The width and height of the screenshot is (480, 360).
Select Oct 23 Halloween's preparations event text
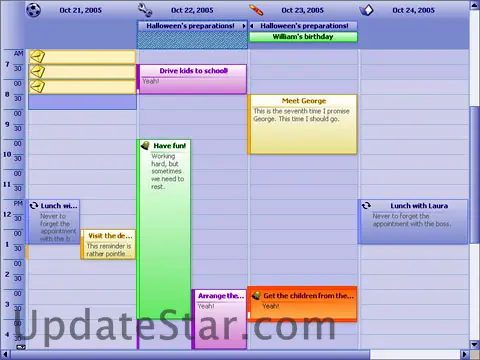[x=304, y=26]
